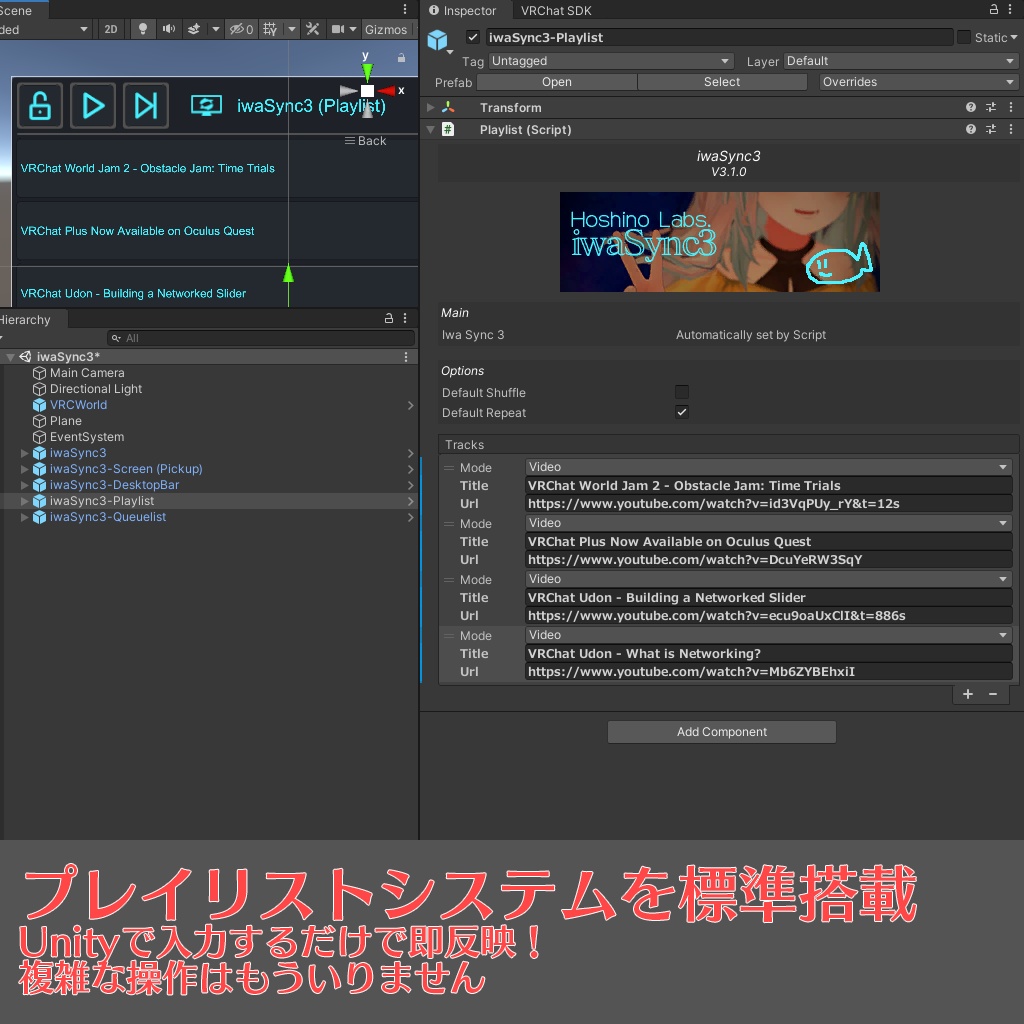Click the prefab Open button

tap(556, 82)
